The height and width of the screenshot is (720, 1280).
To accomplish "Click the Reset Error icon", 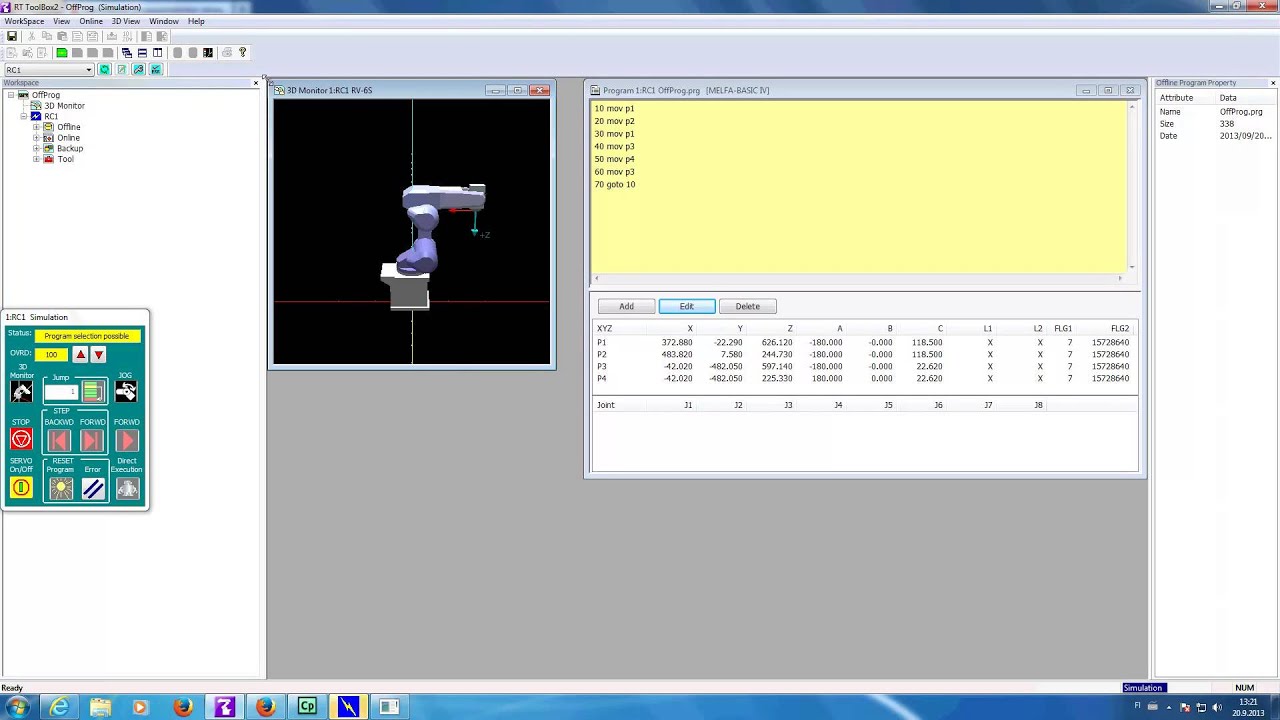I will [93, 488].
